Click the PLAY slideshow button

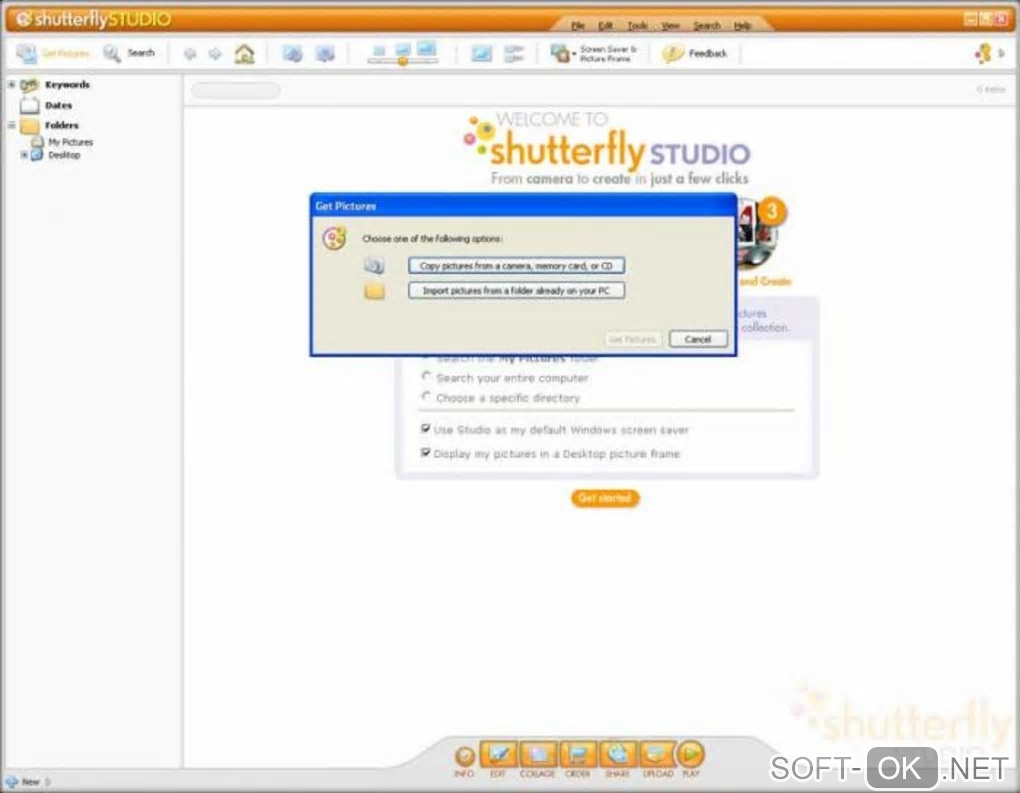tap(691, 754)
